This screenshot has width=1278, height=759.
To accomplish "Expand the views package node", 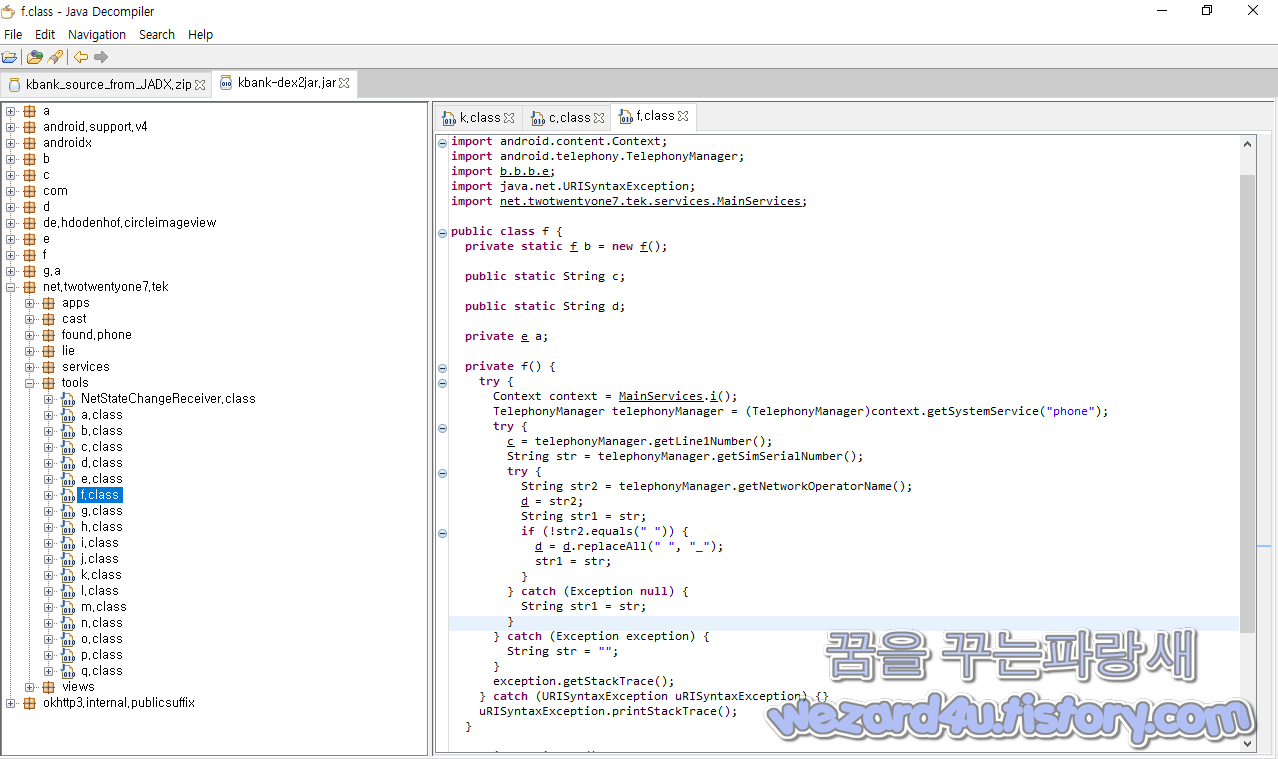I will tap(30, 687).
